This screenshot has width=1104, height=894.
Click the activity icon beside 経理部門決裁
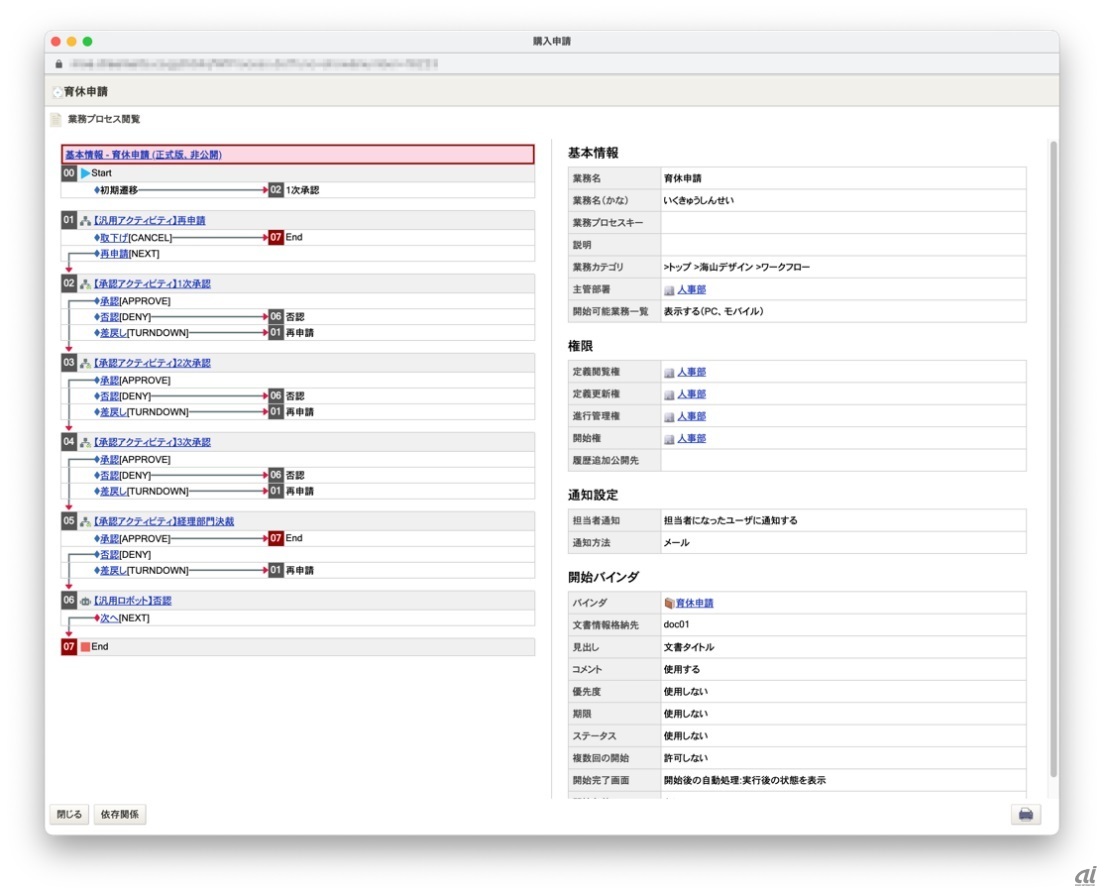85,522
